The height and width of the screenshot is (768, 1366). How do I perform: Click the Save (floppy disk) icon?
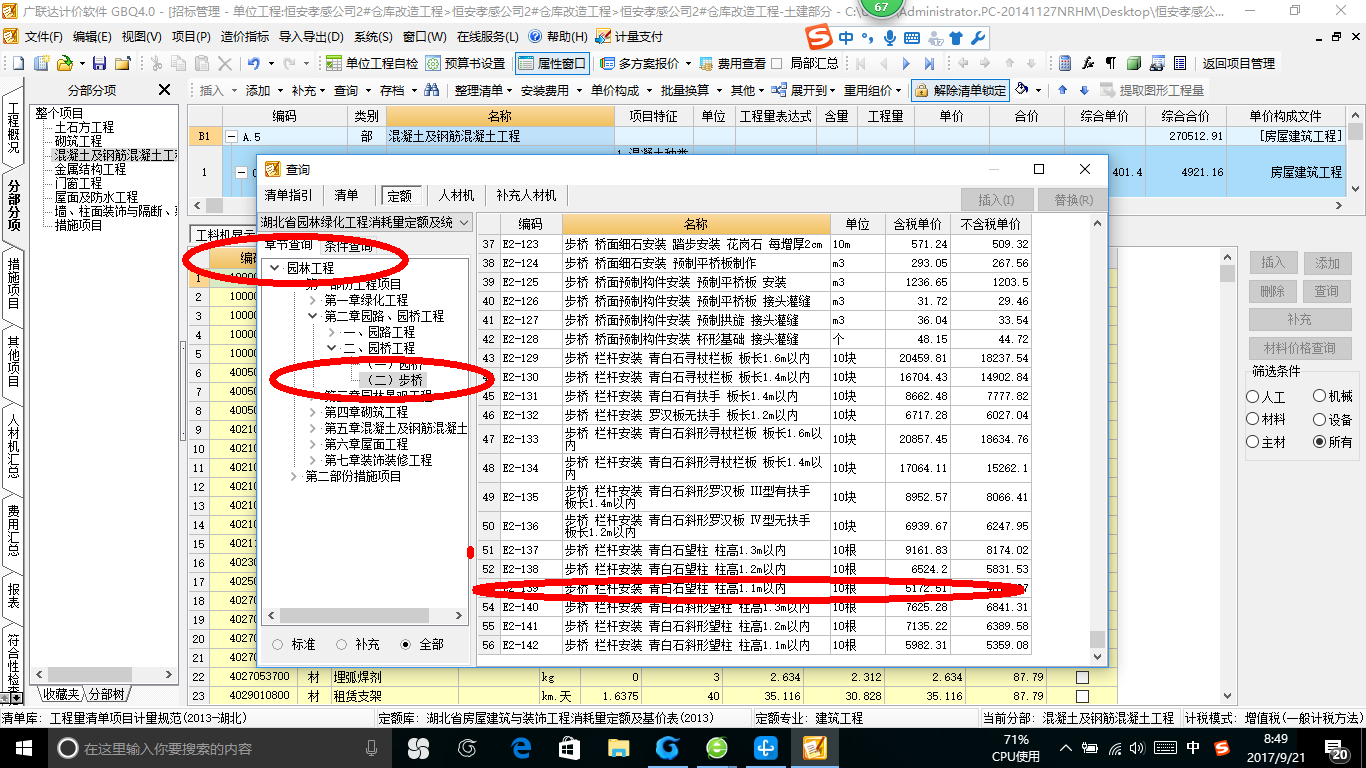point(100,63)
